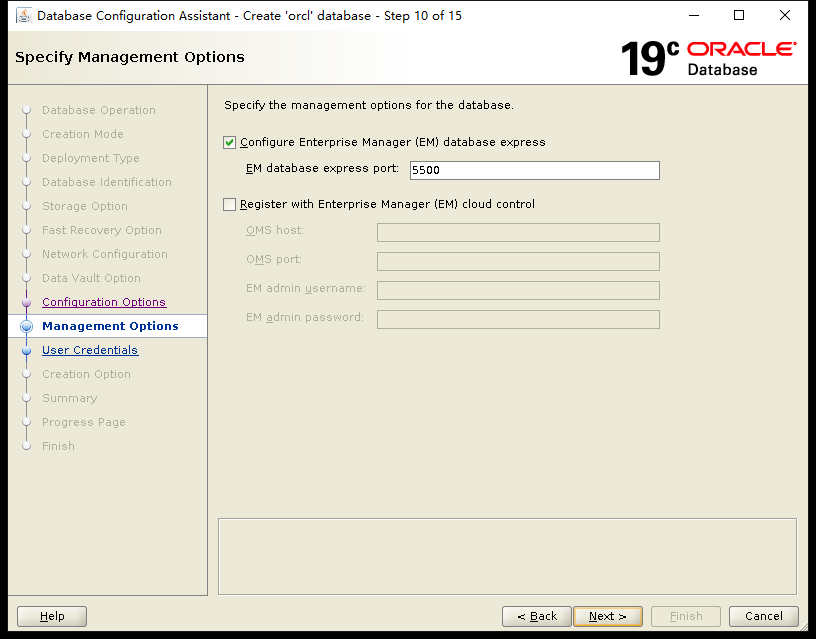Click the Help button

coord(52,616)
